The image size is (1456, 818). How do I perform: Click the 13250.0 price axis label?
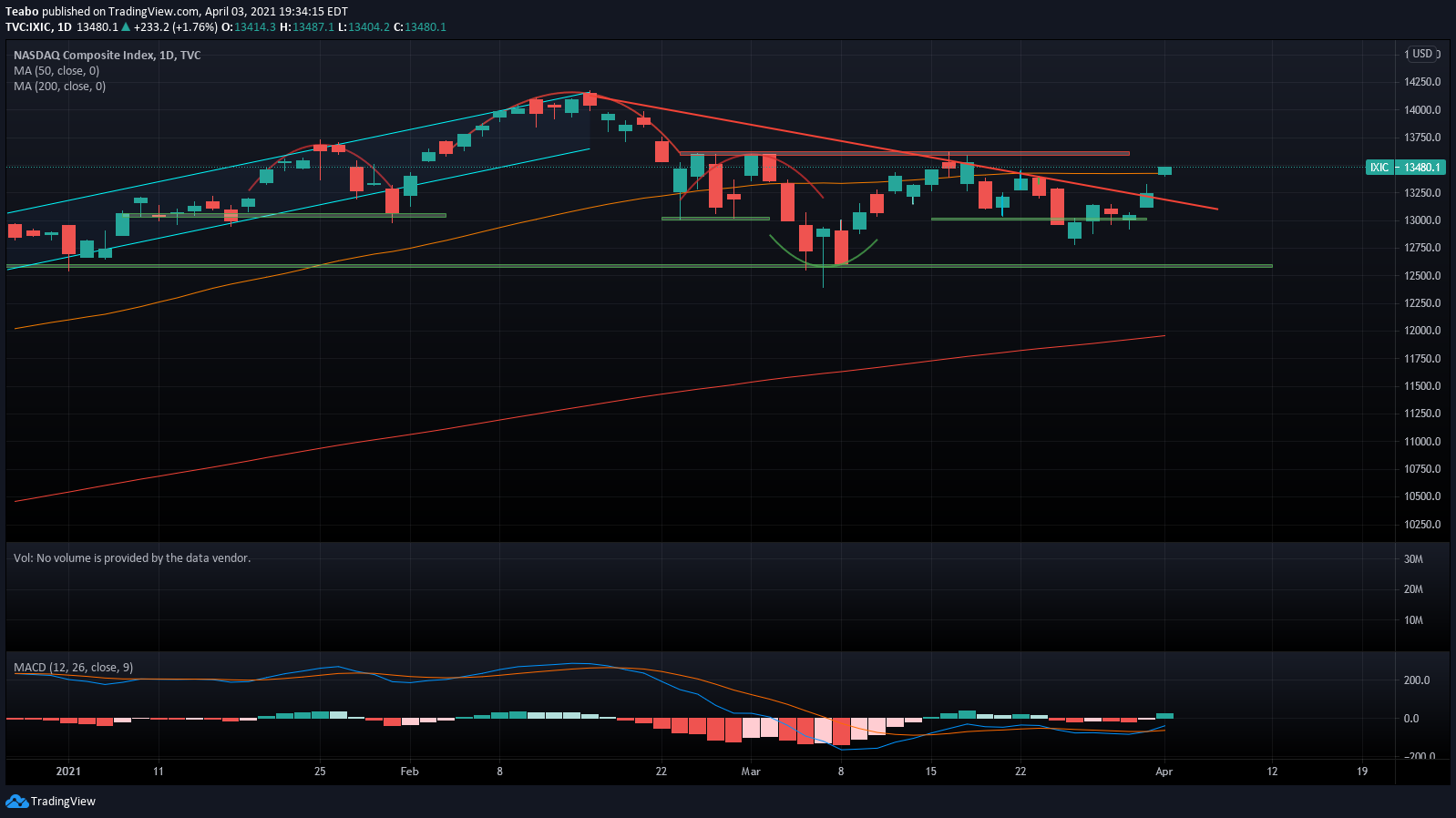coord(1422,193)
